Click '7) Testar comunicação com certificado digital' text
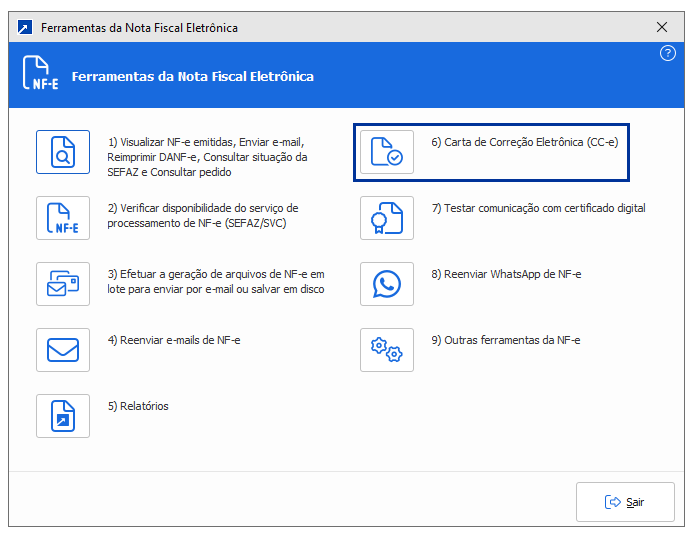695x536 pixels. tap(538, 208)
